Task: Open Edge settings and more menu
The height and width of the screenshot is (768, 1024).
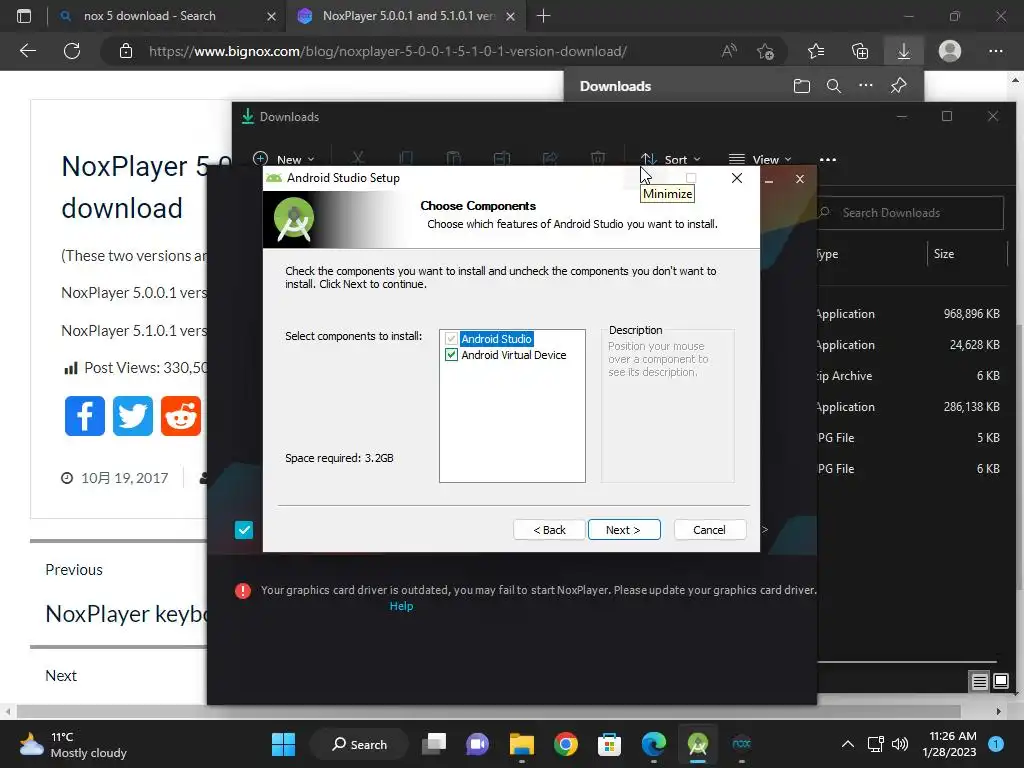Action: coord(995,51)
